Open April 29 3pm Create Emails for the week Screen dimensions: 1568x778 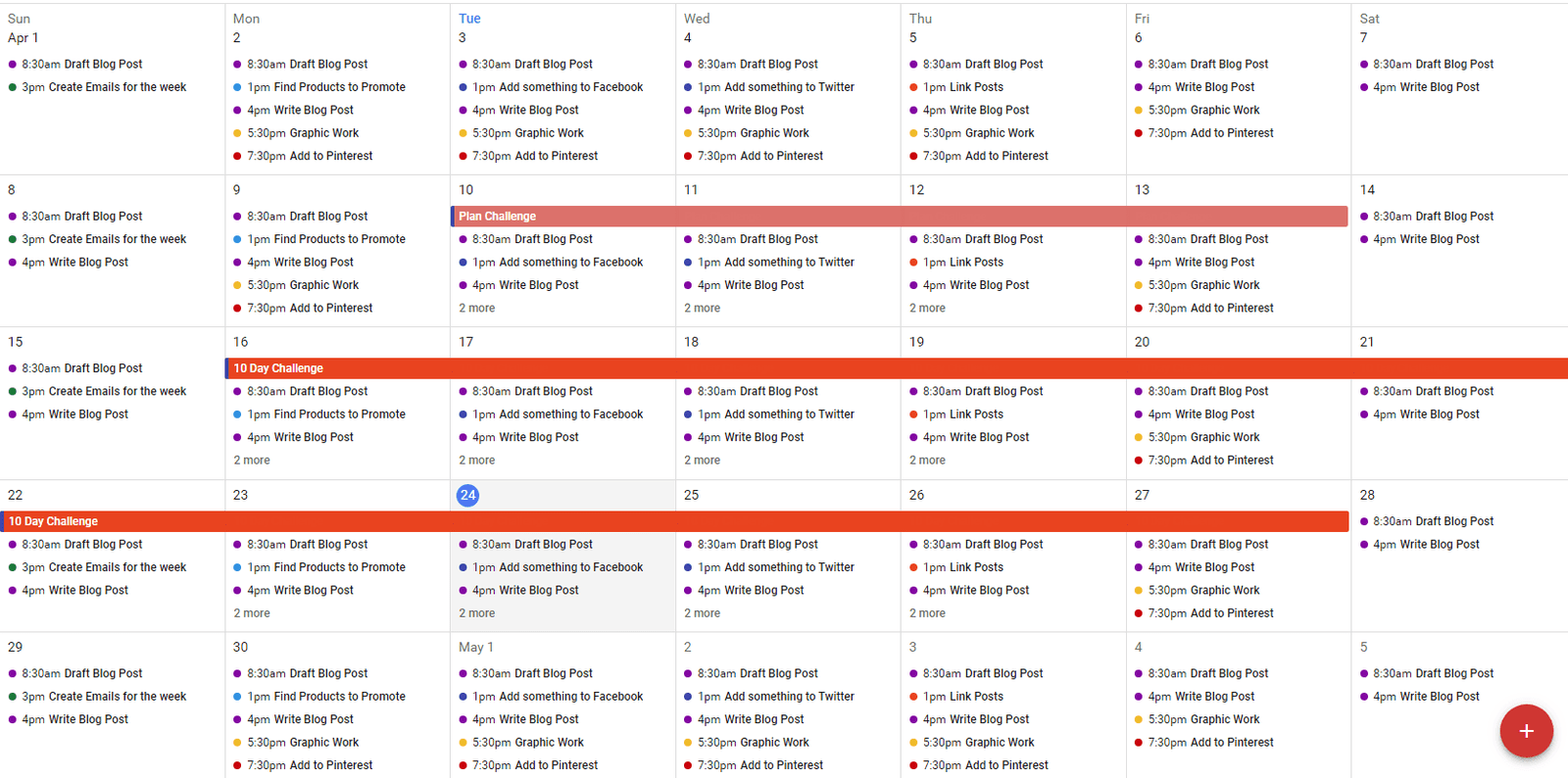(x=97, y=697)
